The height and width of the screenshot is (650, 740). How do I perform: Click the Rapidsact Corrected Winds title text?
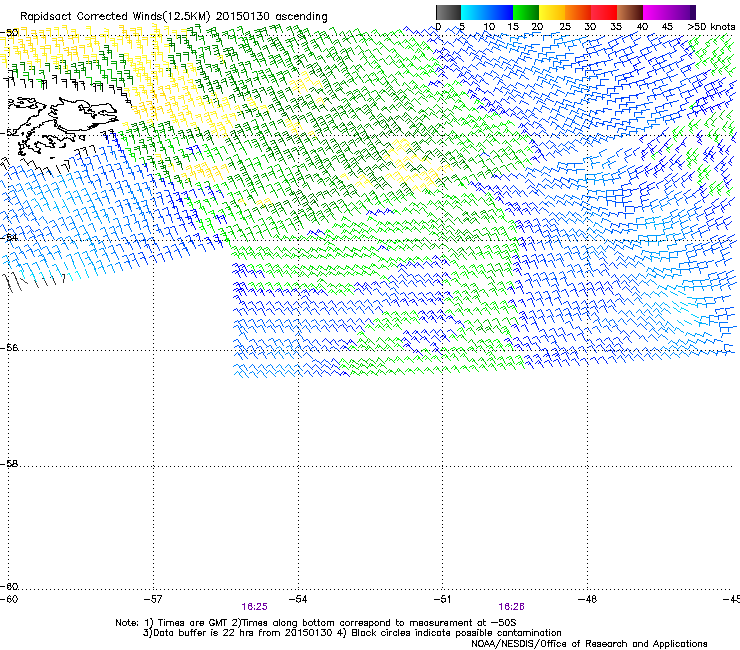click(x=174, y=17)
